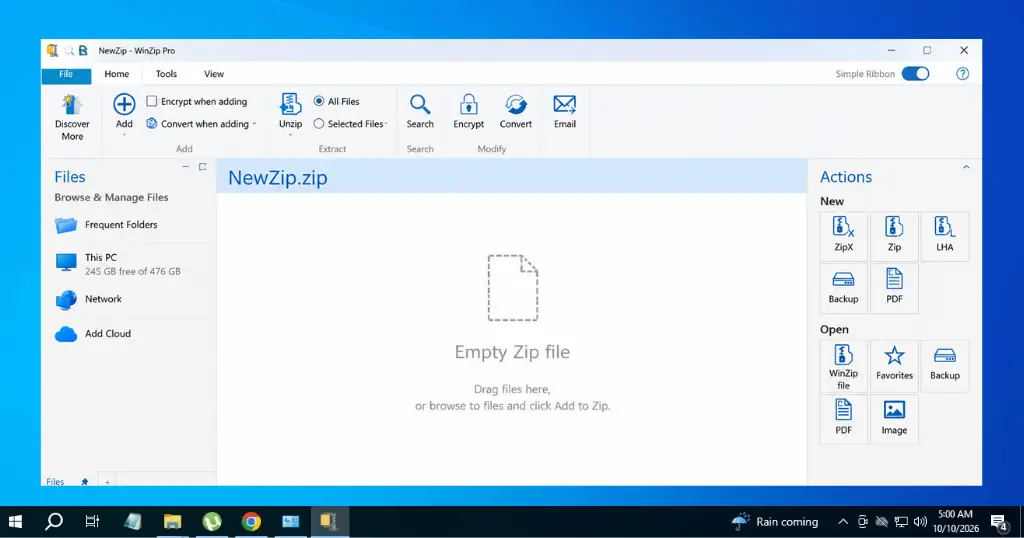Click Backup under New actions
1024x538 pixels.
(x=843, y=288)
